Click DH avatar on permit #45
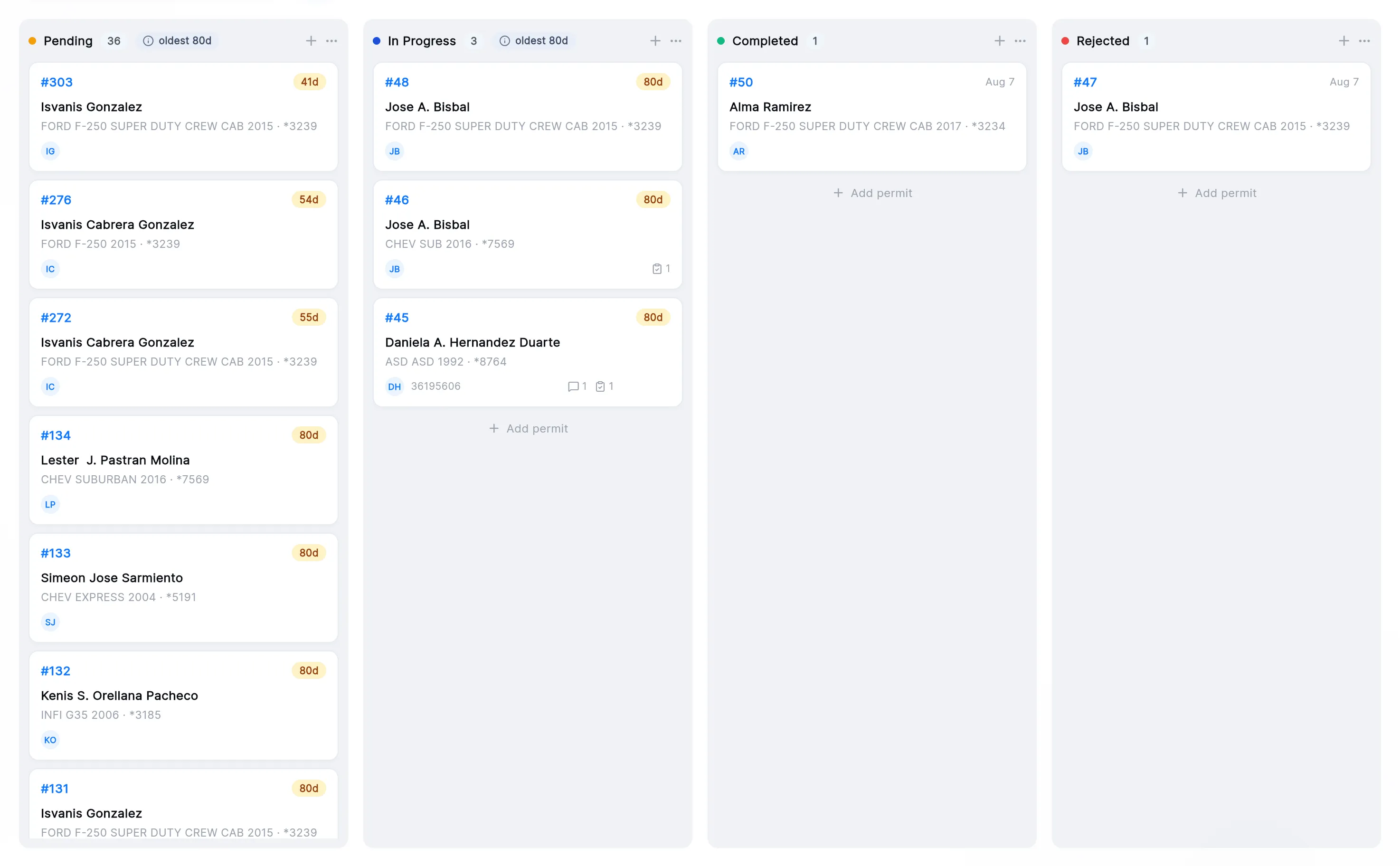The image size is (1400, 866). coord(395,386)
